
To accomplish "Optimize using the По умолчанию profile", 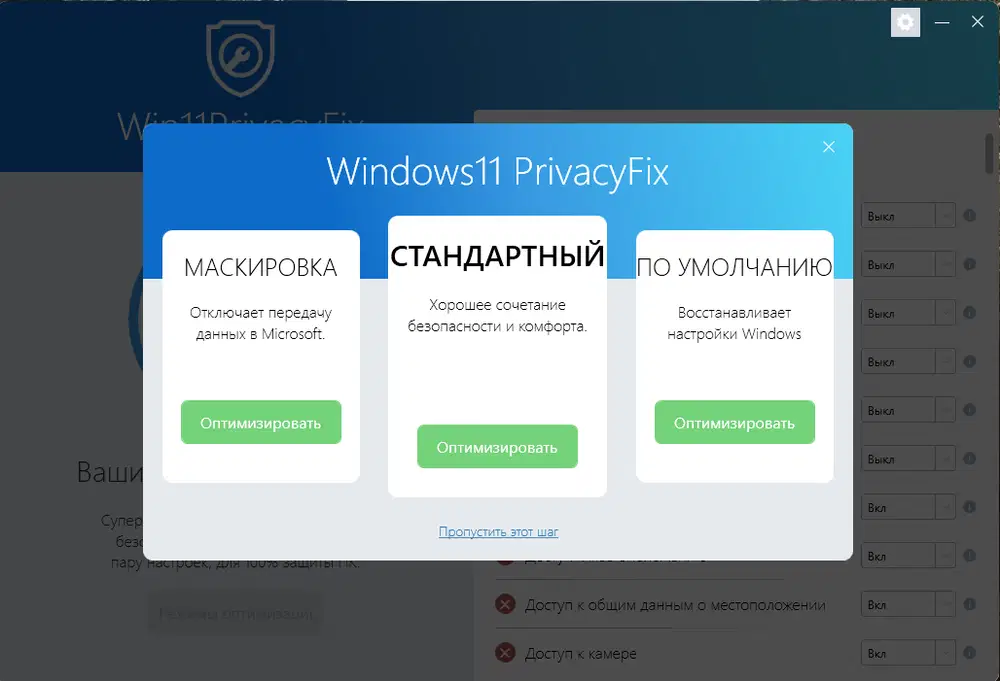I will (x=735, y=422).
